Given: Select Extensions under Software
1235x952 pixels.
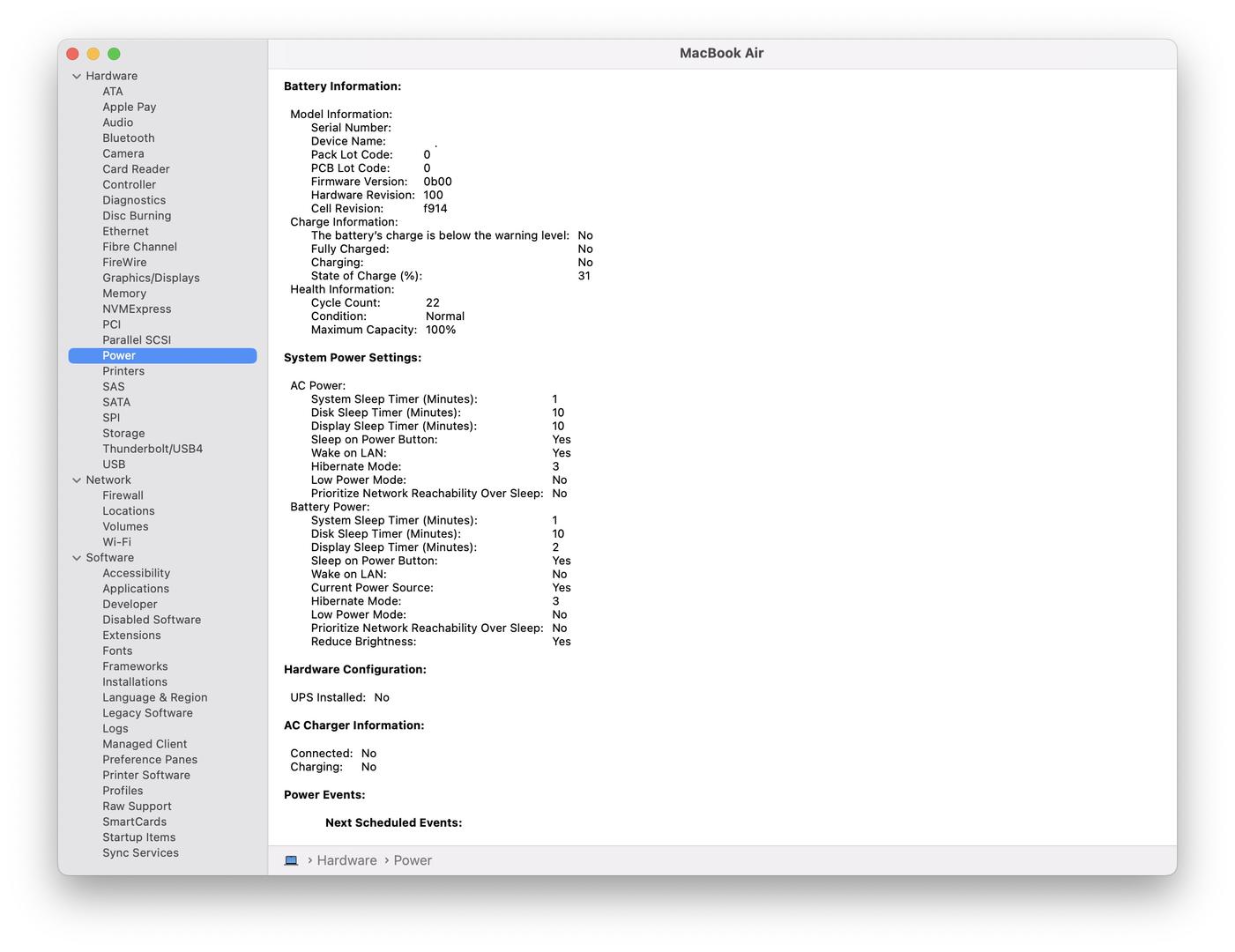Looking at the screenshot, I should click(x=131, y=636).
